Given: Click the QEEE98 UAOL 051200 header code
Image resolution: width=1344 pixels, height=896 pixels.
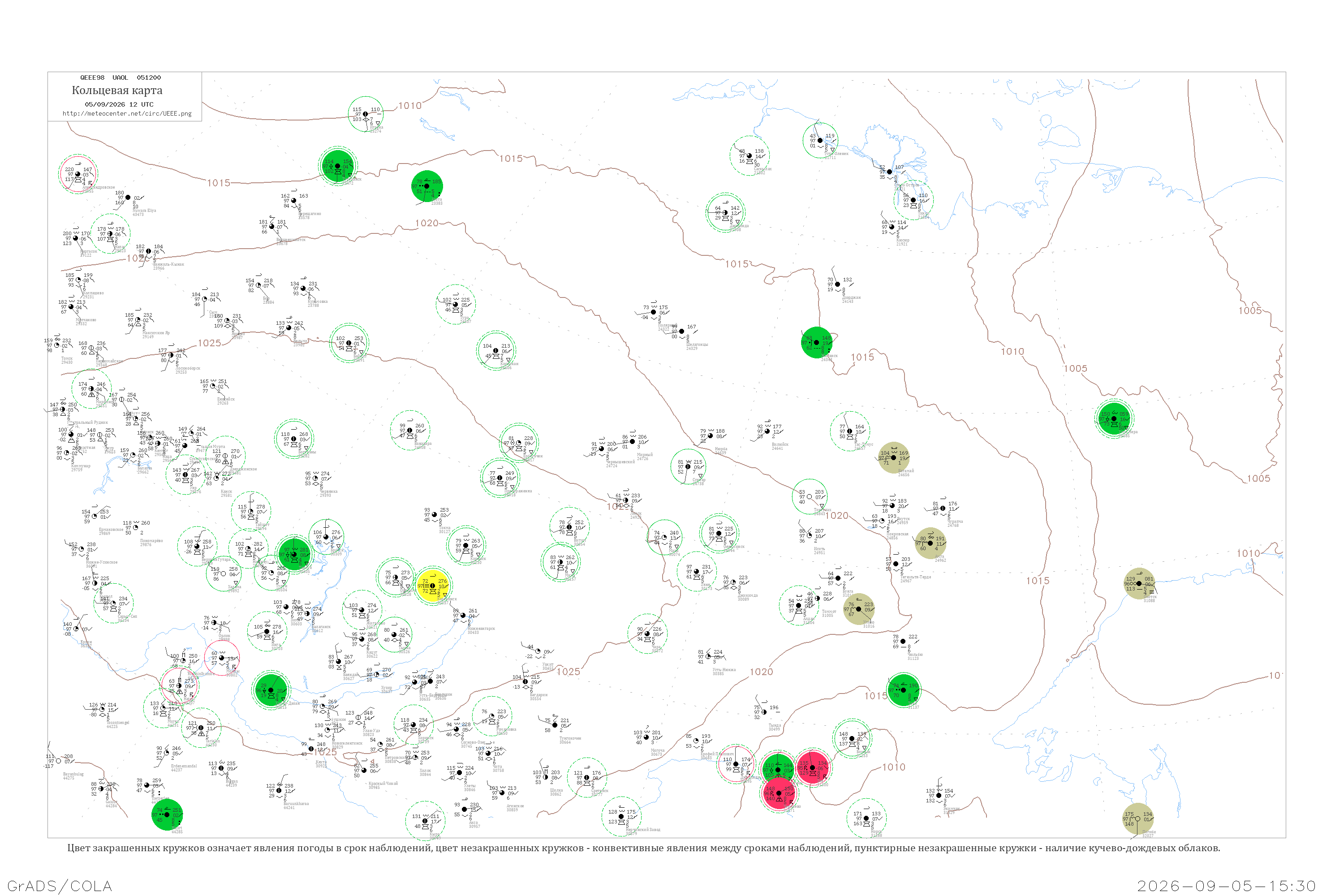Looking at the screenshot, I should point(121,77).
